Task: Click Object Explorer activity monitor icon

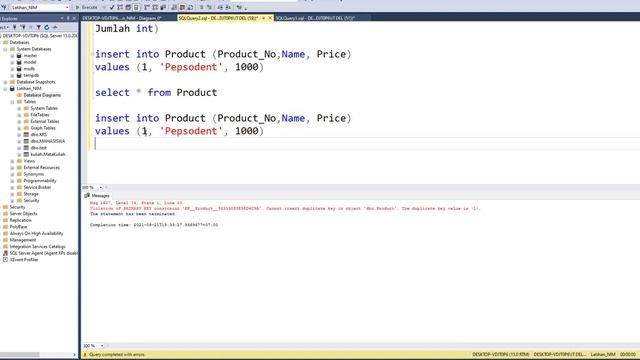Action: click(55, 27)
